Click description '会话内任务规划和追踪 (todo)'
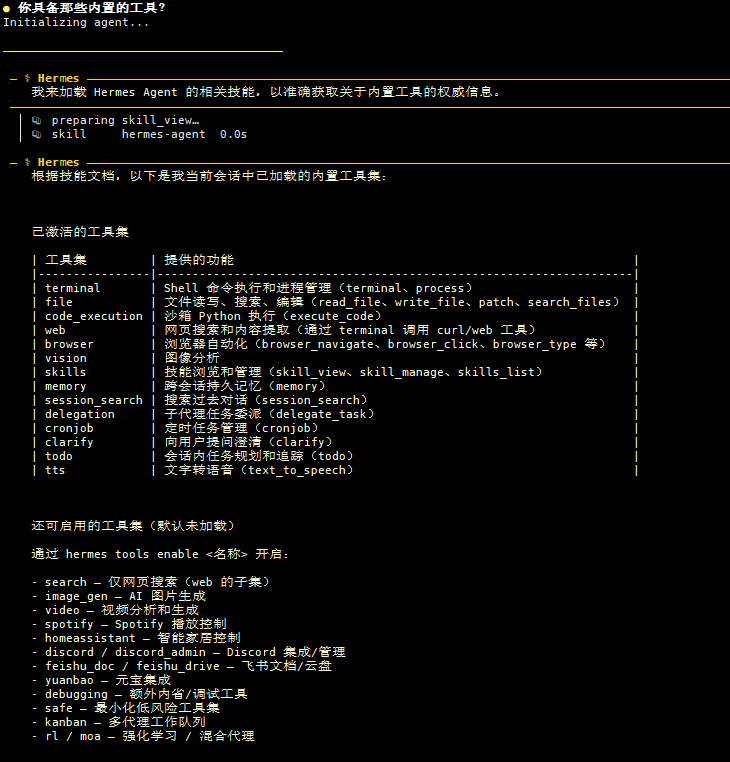This screenshot has height=762, width=730. tap(259, 456)
